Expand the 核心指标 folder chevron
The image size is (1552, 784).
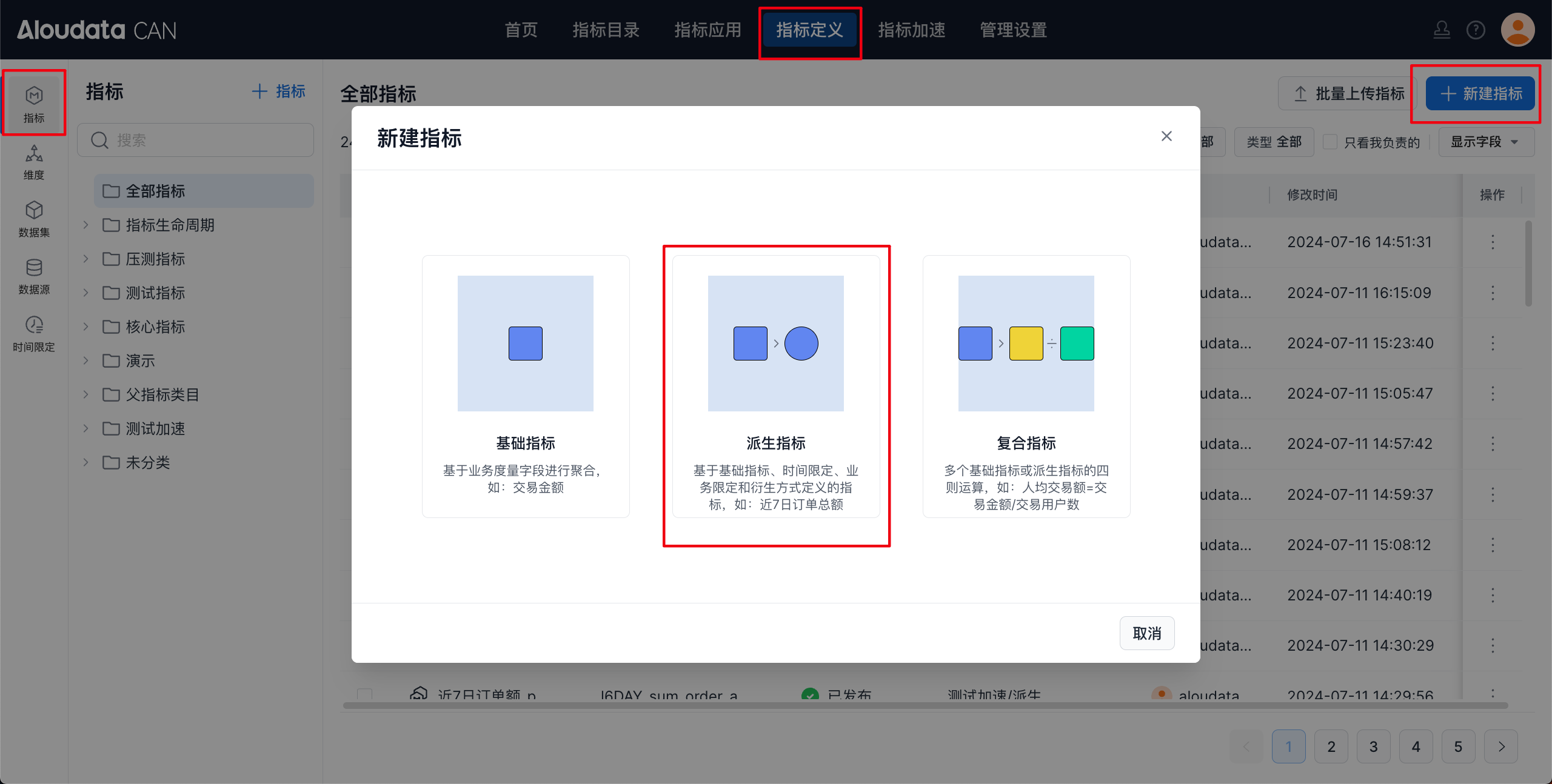(x=86, y=327)
